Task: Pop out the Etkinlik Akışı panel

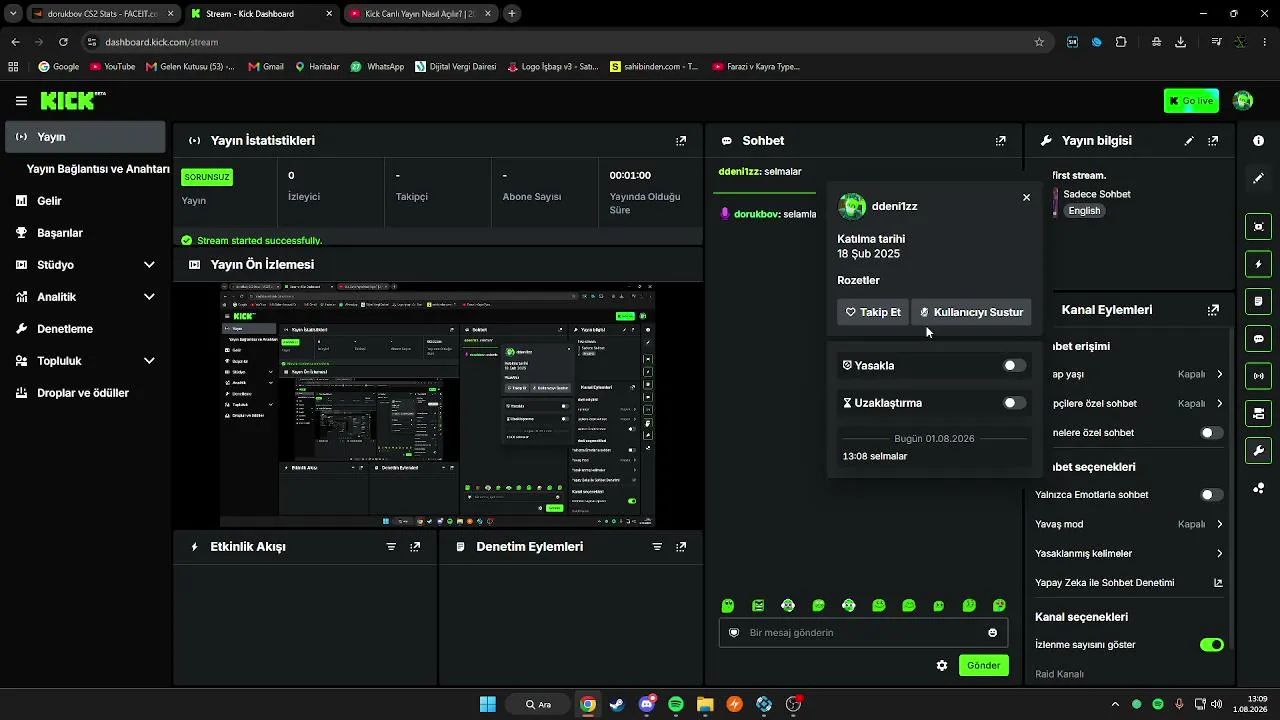Action: point(415,547)
